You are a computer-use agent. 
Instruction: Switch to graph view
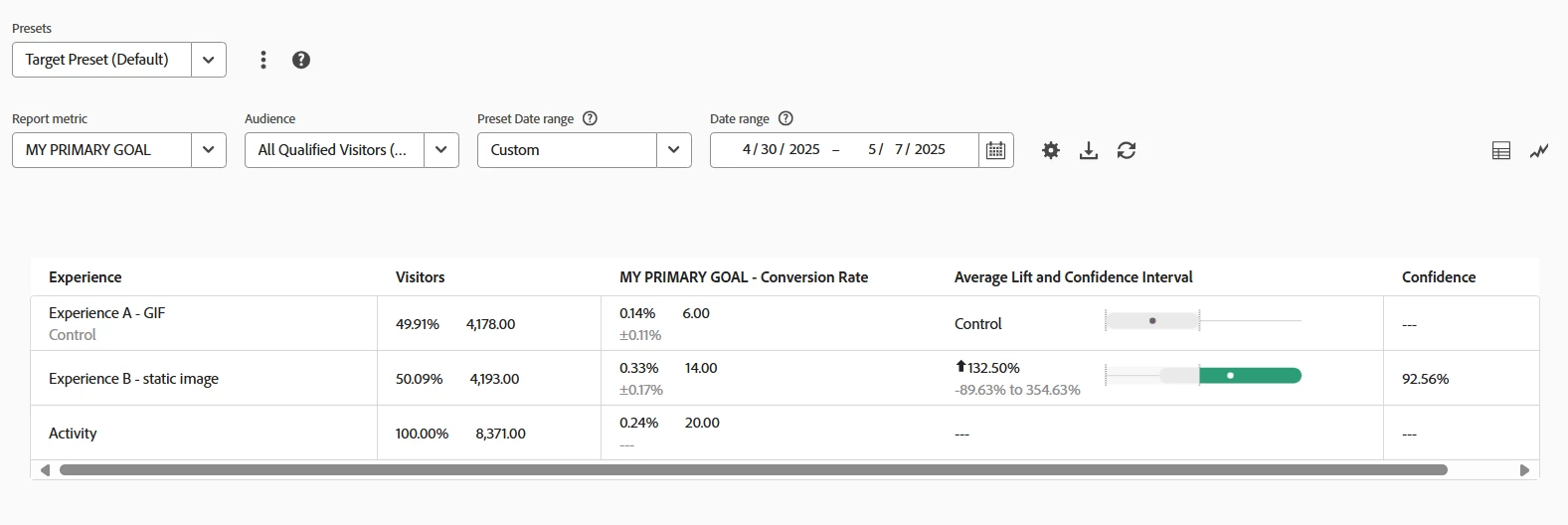pos(1539,150)
